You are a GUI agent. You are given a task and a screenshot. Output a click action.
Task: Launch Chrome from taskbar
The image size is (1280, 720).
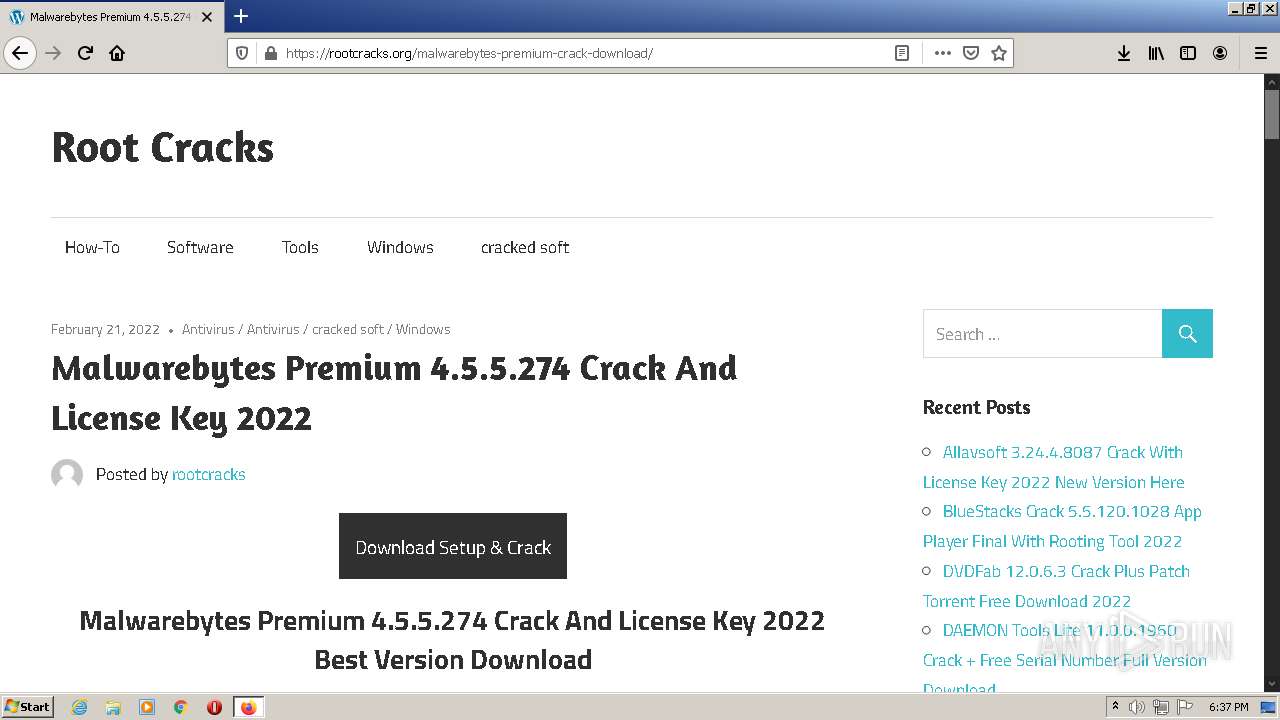click(x=181, y=707)
